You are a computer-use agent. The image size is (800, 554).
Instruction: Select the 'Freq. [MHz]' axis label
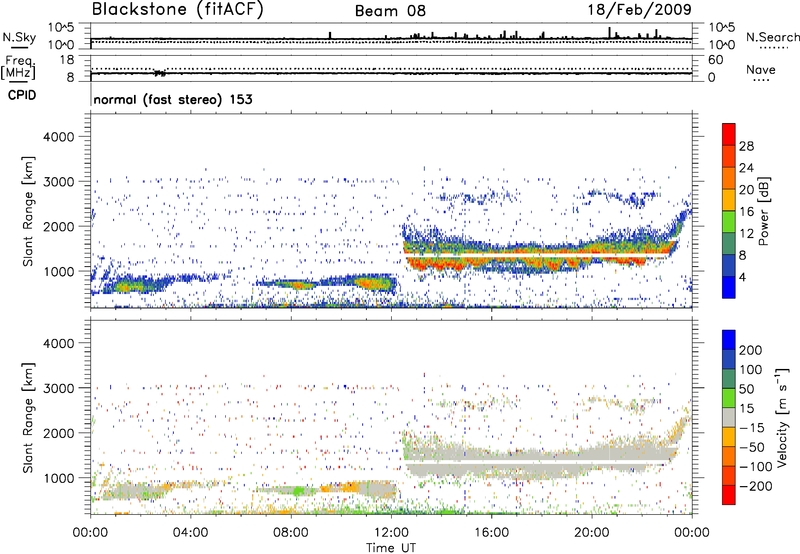18,68
